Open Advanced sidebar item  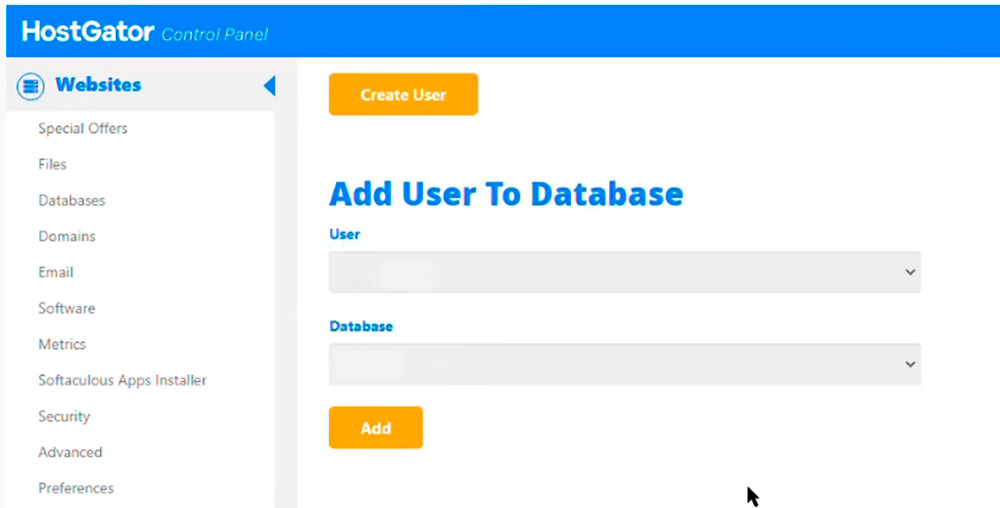coord(70,452)
